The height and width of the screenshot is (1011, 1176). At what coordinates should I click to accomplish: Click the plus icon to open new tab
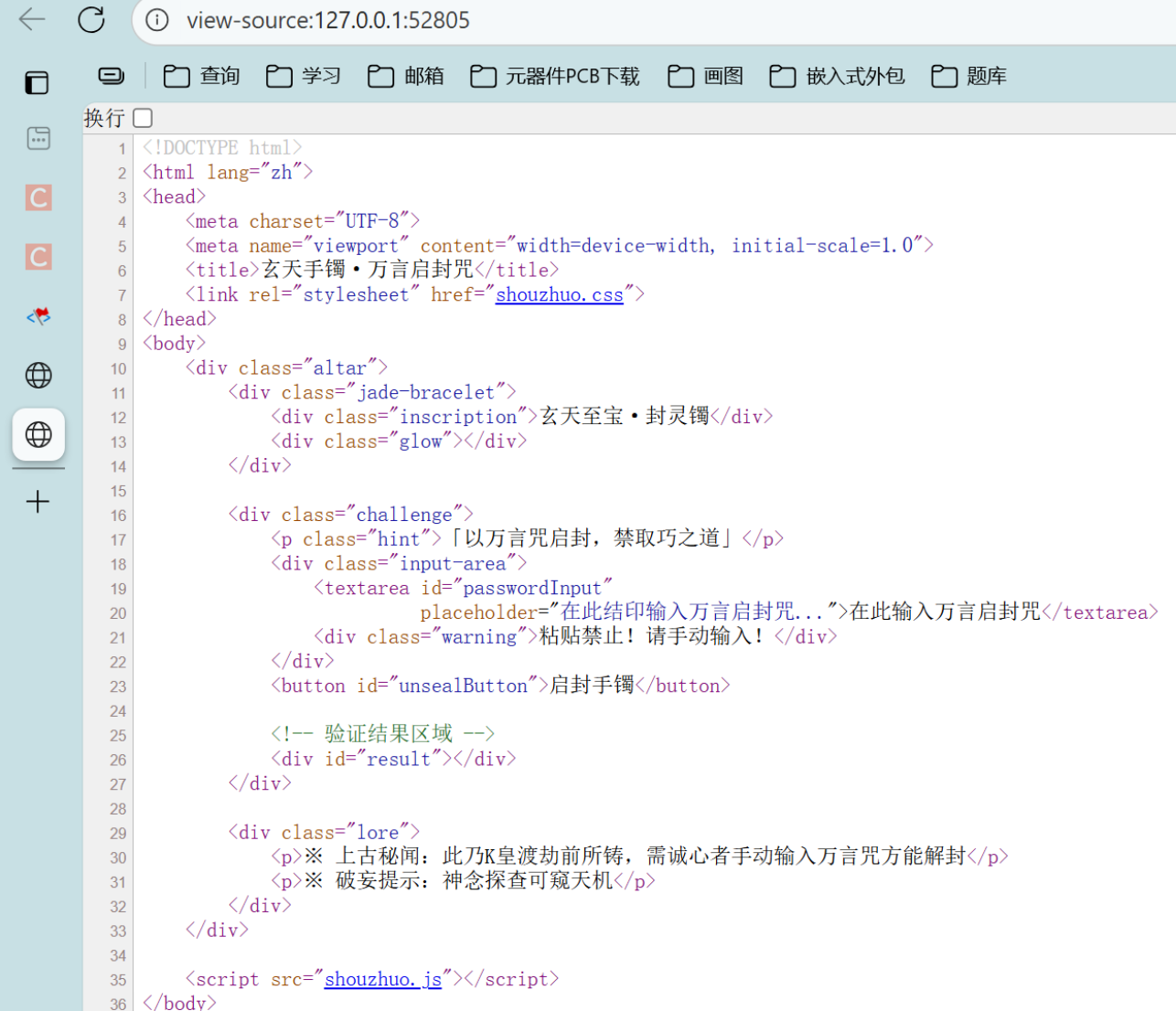(37, 501)
